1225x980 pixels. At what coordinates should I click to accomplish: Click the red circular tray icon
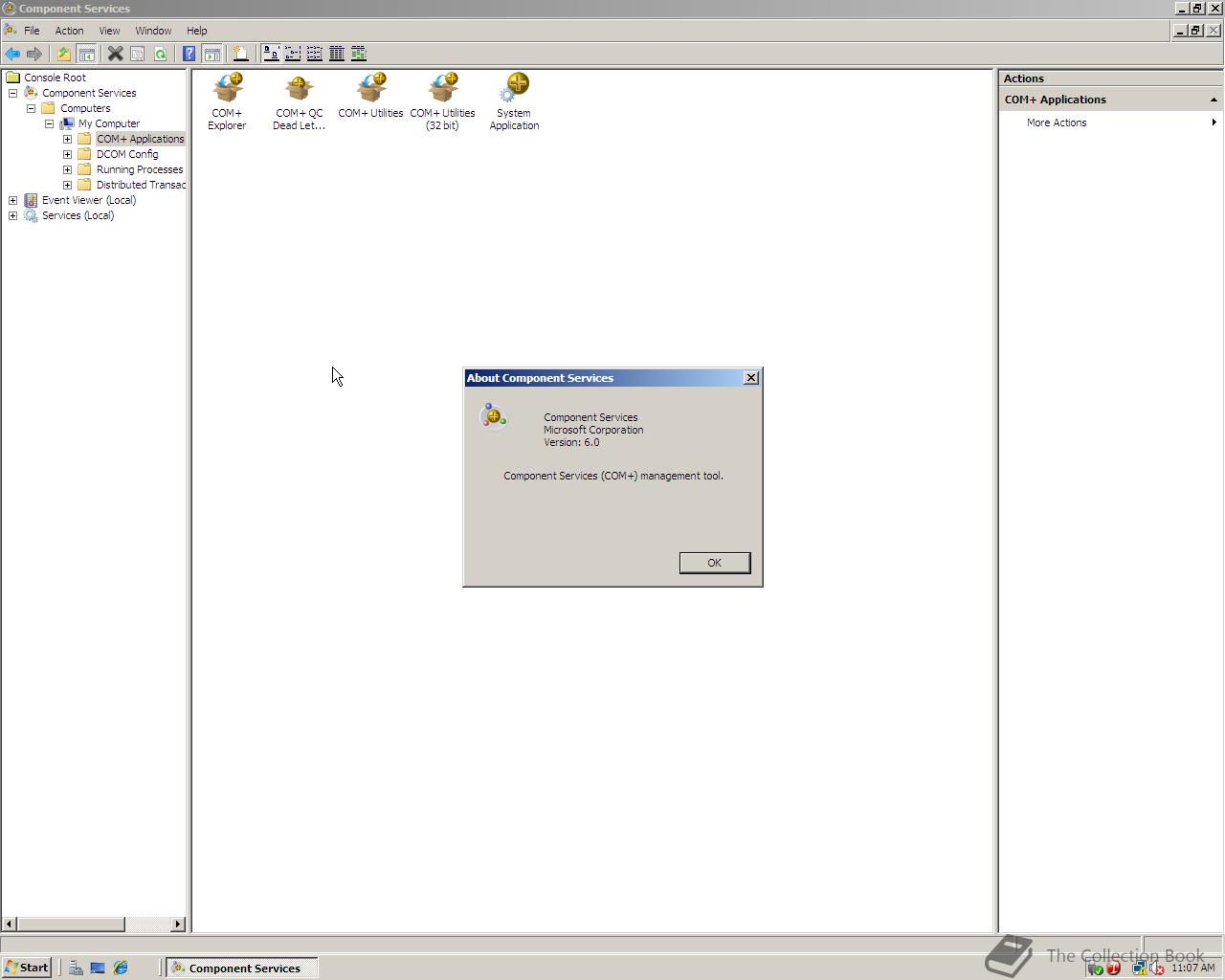tap(1113, 969)
